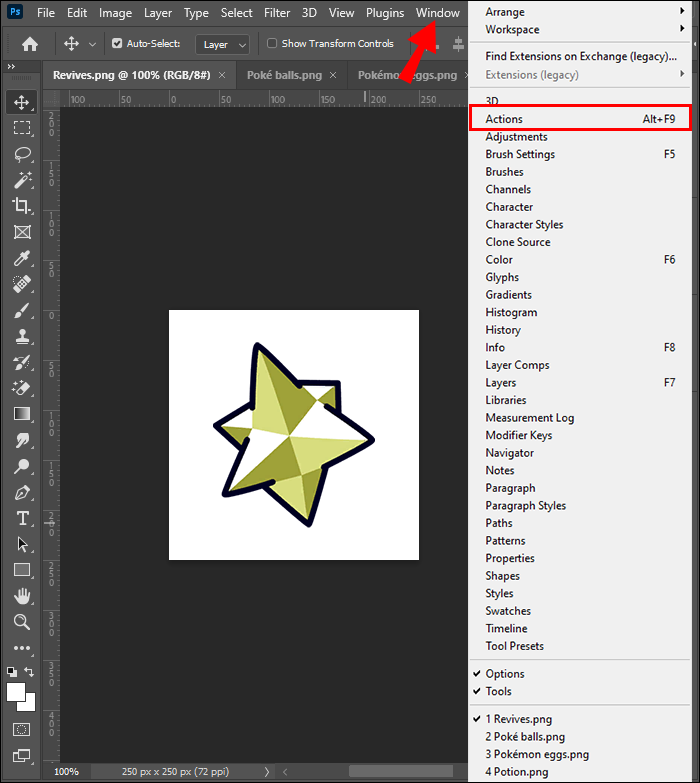Click the horizontal scrollbar thumb
Screen dimensions: 700x783
tap(400, 772)
